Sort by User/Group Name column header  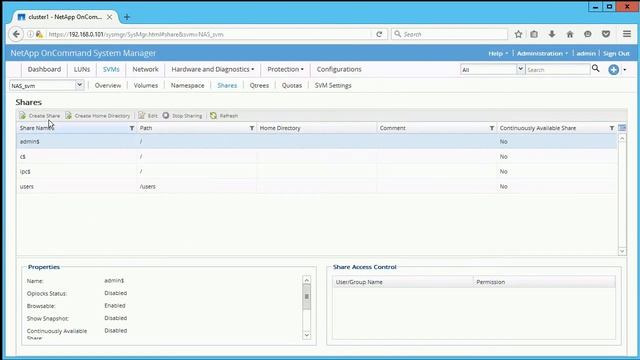coord(403,282)
